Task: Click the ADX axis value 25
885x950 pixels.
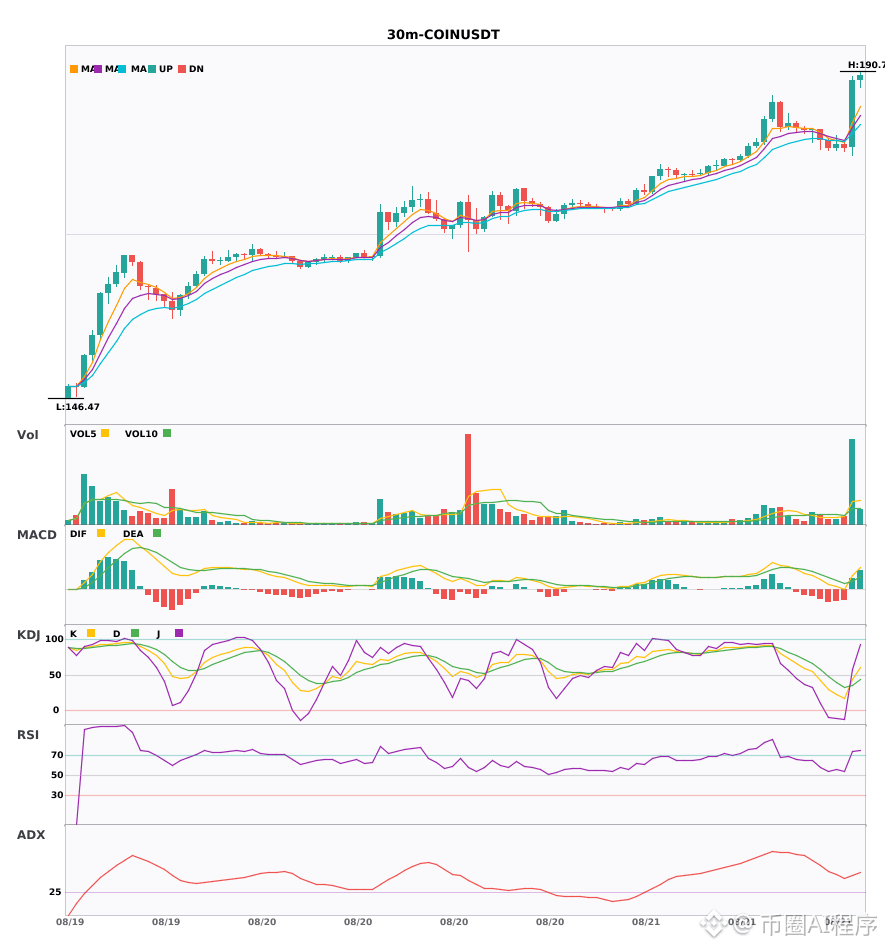Action: (x=55, y=892)
